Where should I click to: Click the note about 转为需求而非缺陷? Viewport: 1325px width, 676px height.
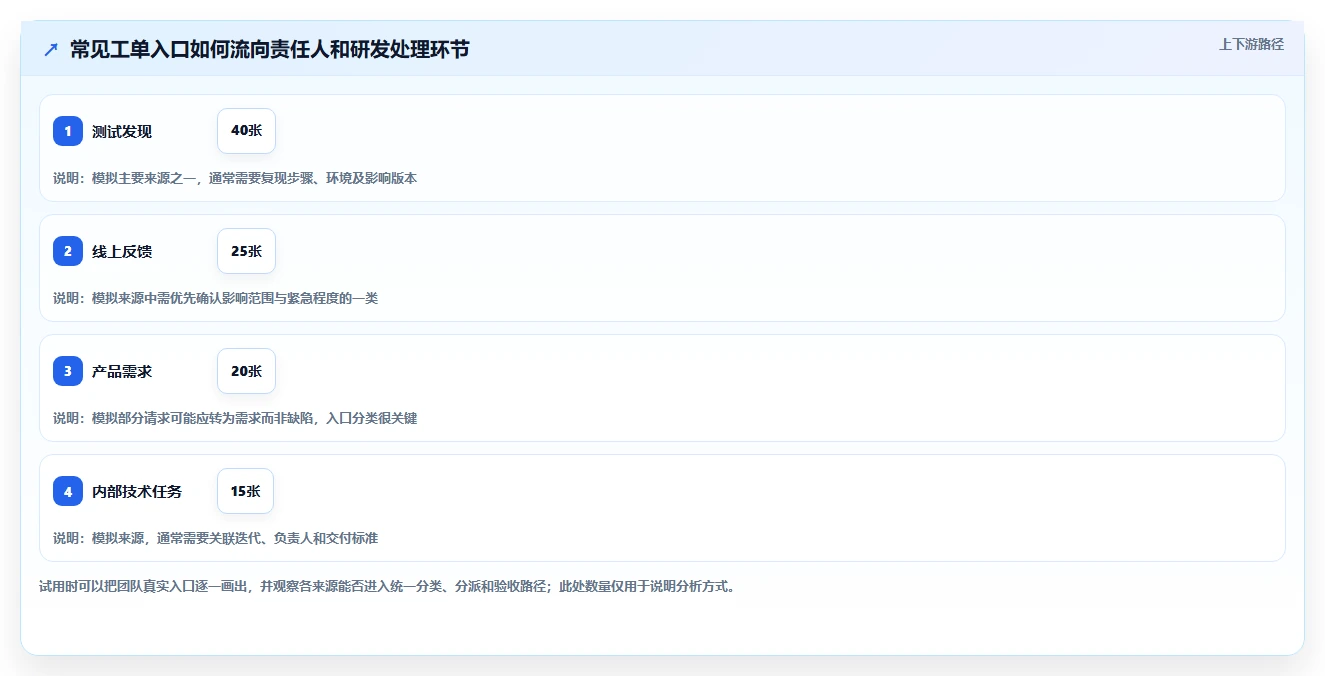pos(235,418)
